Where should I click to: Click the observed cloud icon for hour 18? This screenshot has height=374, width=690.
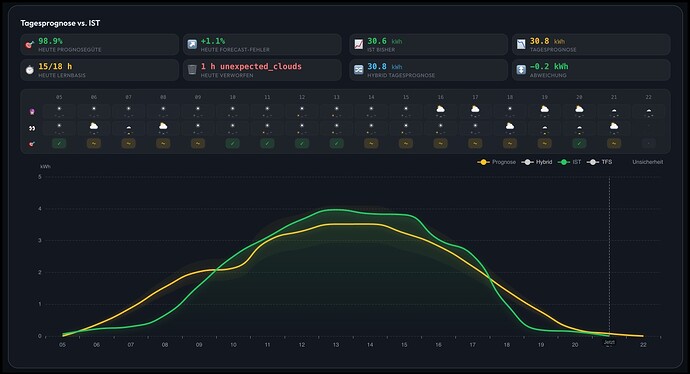click(x=510, y=126)
